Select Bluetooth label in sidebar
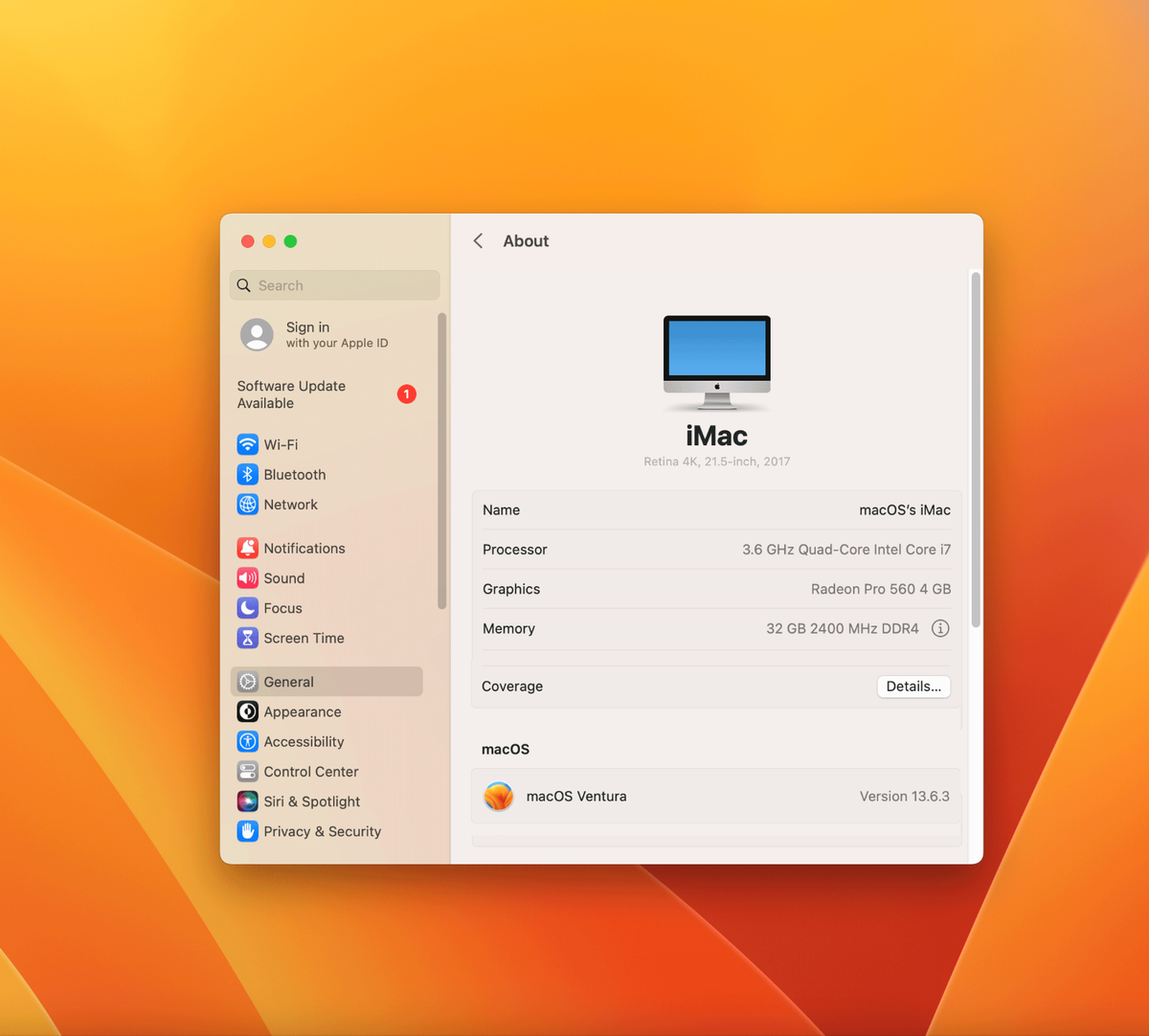Screen dimensions: 1149x1036 [295, 475]
